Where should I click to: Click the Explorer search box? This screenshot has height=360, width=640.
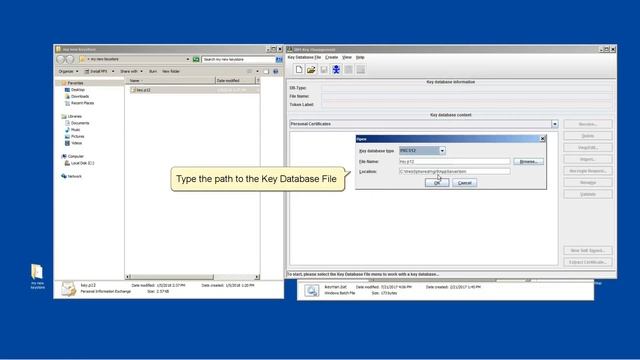tap(239, 60)
